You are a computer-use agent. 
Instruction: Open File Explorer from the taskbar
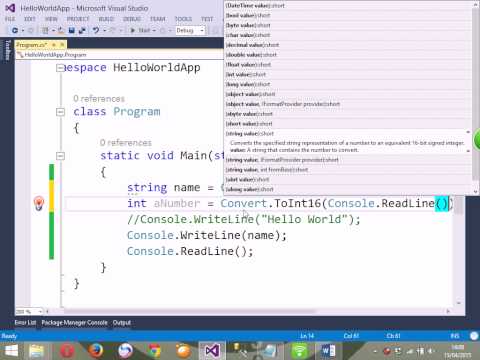coord(36,351)
